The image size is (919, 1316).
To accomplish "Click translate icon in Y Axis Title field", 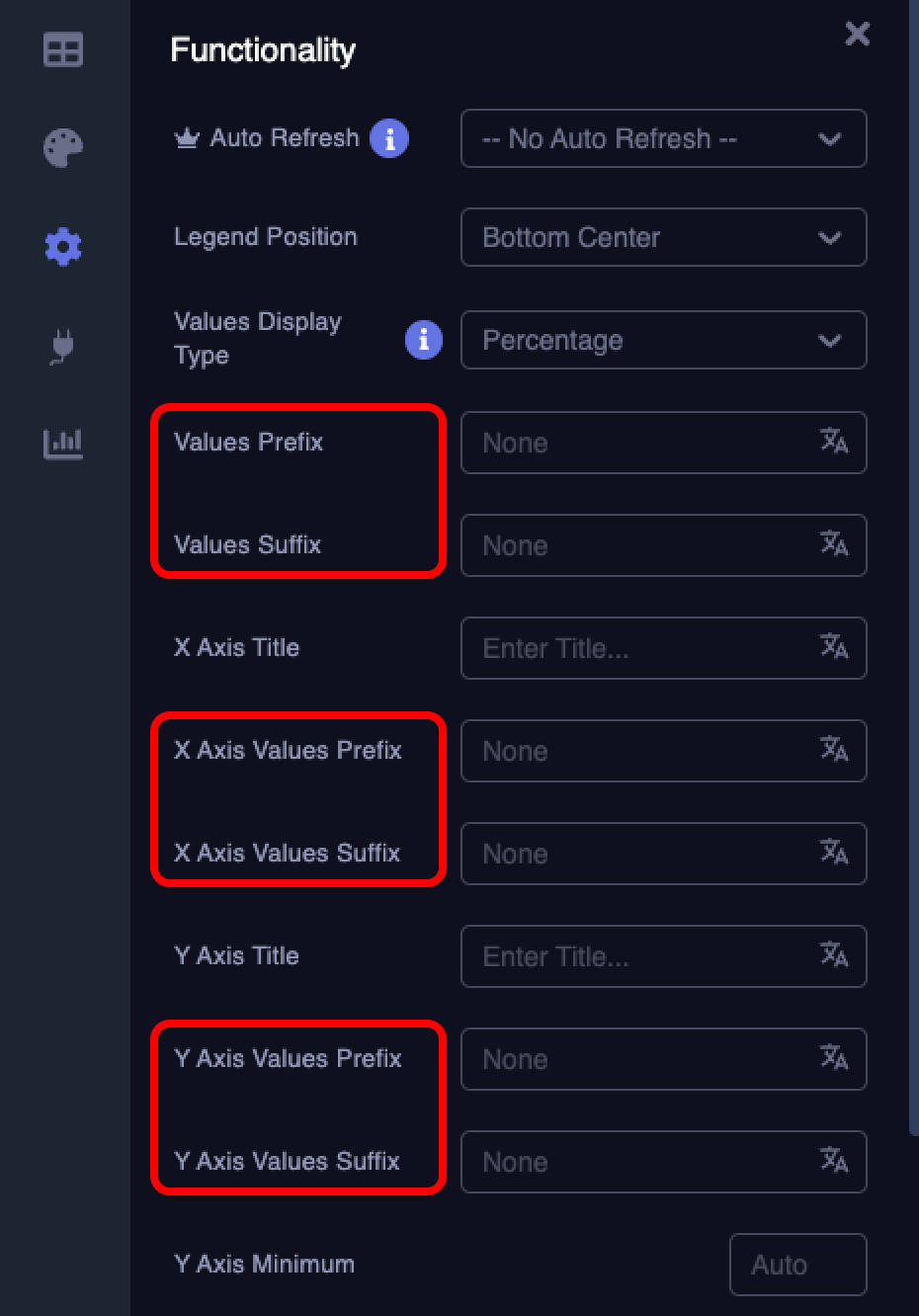I will coord(834,954).
